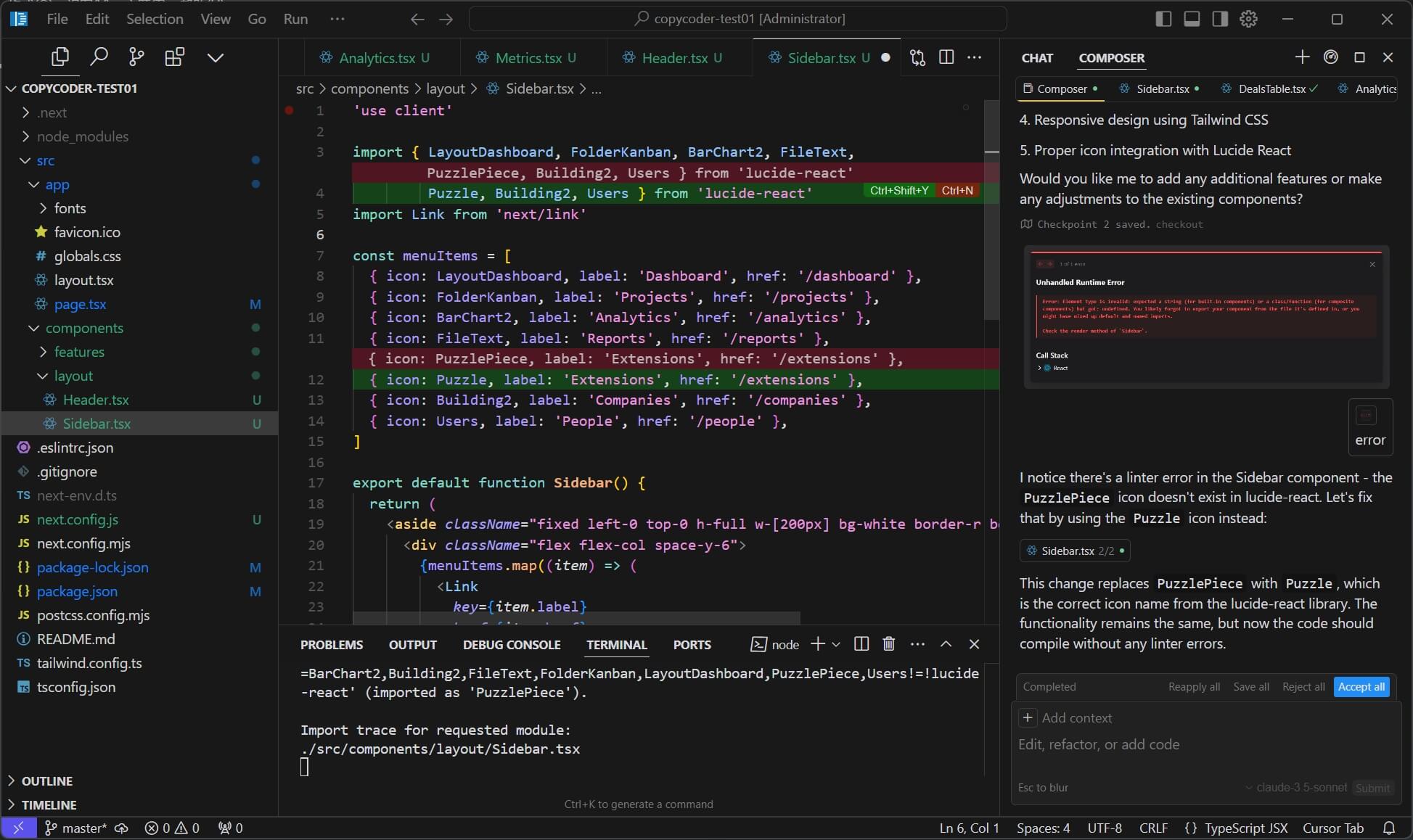Open the Selection menu
The image size is (1413, 840).
[x=155, y=19]
